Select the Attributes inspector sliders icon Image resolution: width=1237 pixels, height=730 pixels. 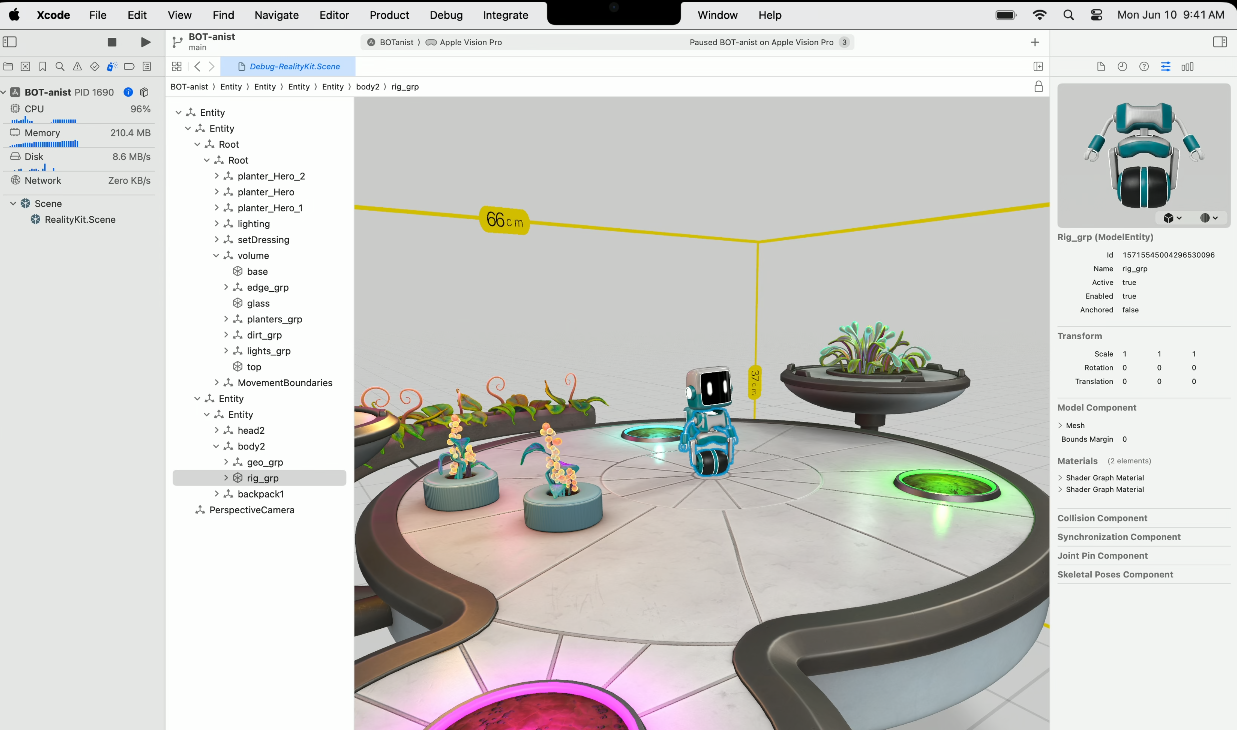(x=1166, y=67)
